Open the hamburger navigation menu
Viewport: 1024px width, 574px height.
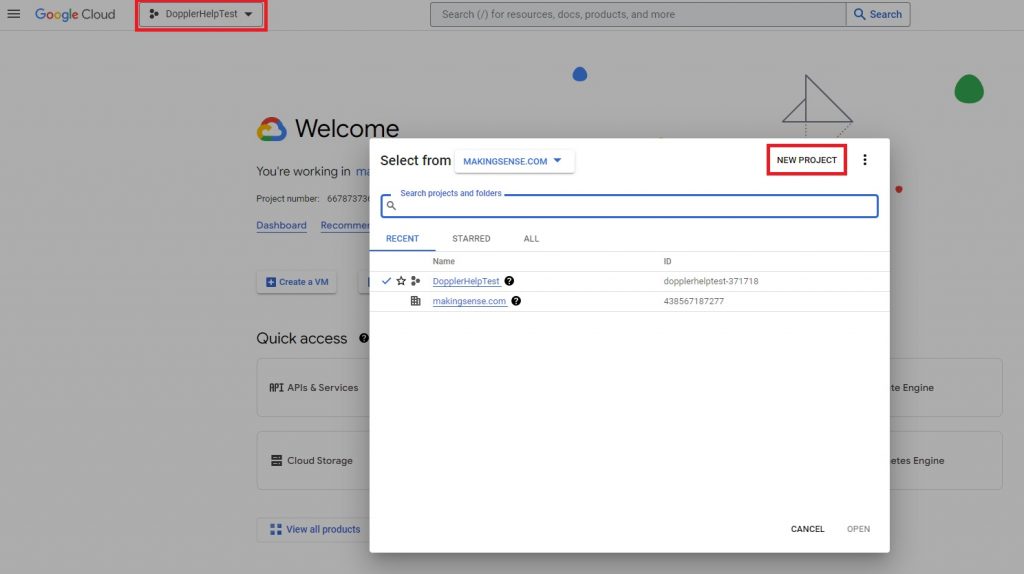click(14, 14)
